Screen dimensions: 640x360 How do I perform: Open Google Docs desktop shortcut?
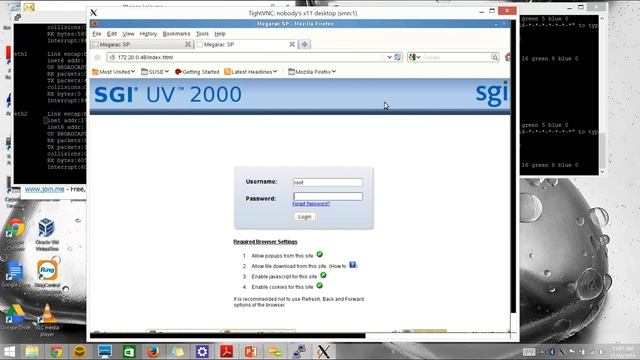(x=16, y=274)
